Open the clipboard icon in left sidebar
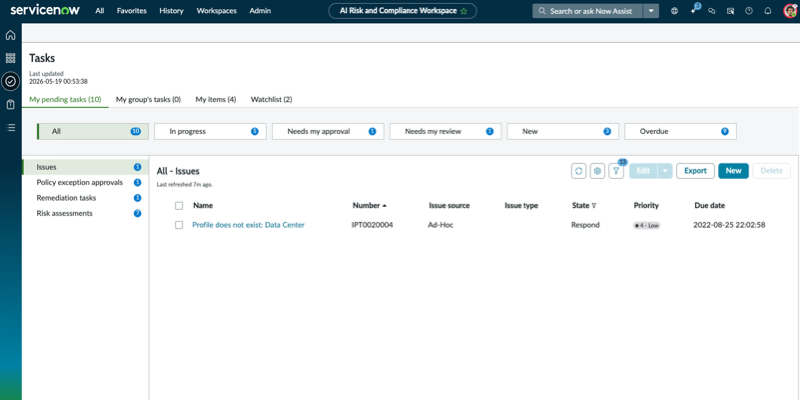Viewport: 800px width, 400px height. (x=10, y=105)
